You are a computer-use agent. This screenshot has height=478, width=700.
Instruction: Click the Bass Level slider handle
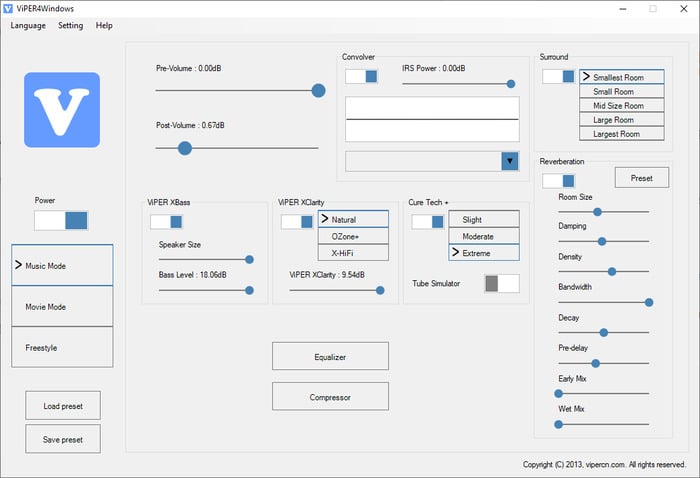pyautogui.click(x=250, y=291)
